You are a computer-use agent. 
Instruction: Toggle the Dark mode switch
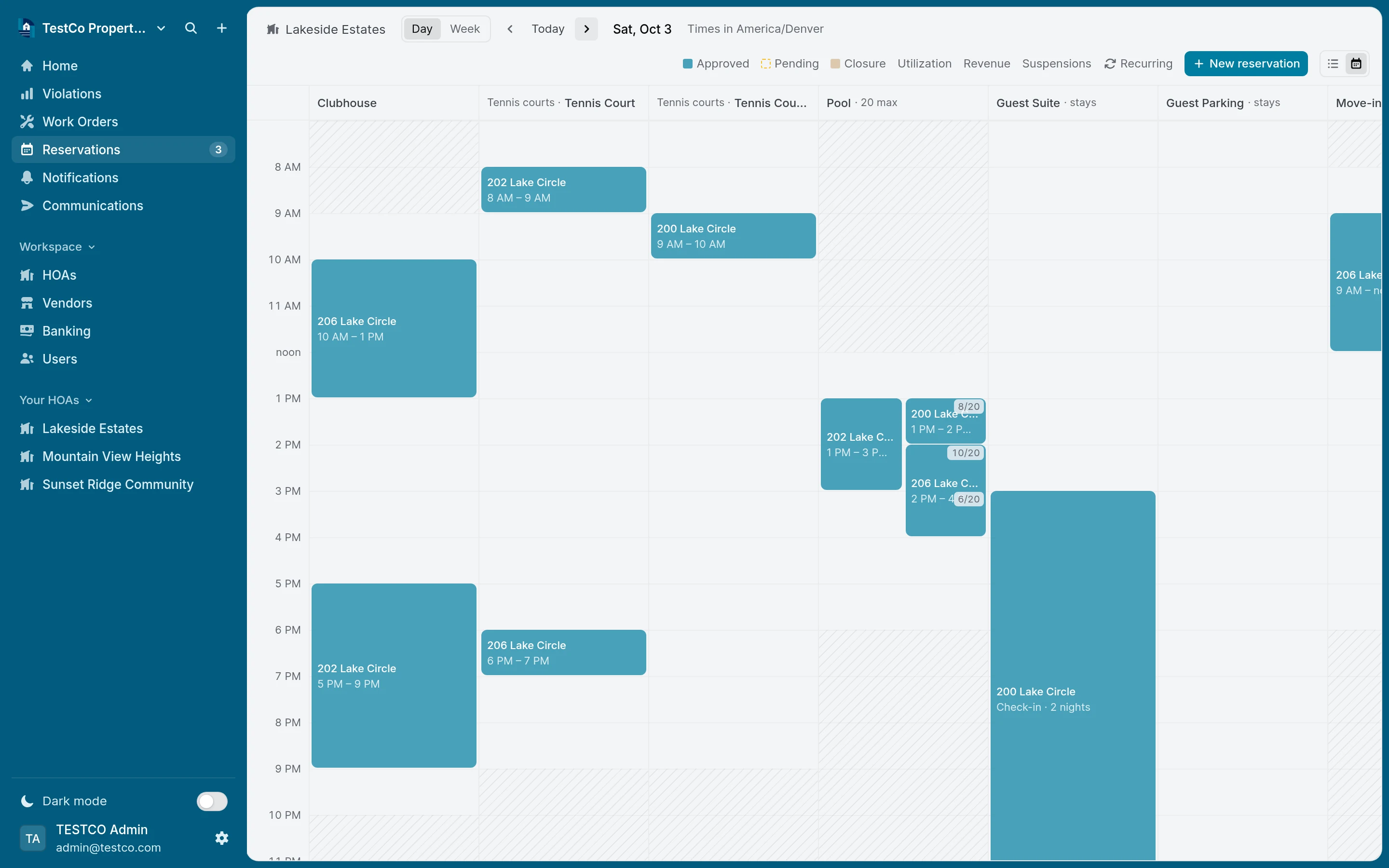point(212,801)
